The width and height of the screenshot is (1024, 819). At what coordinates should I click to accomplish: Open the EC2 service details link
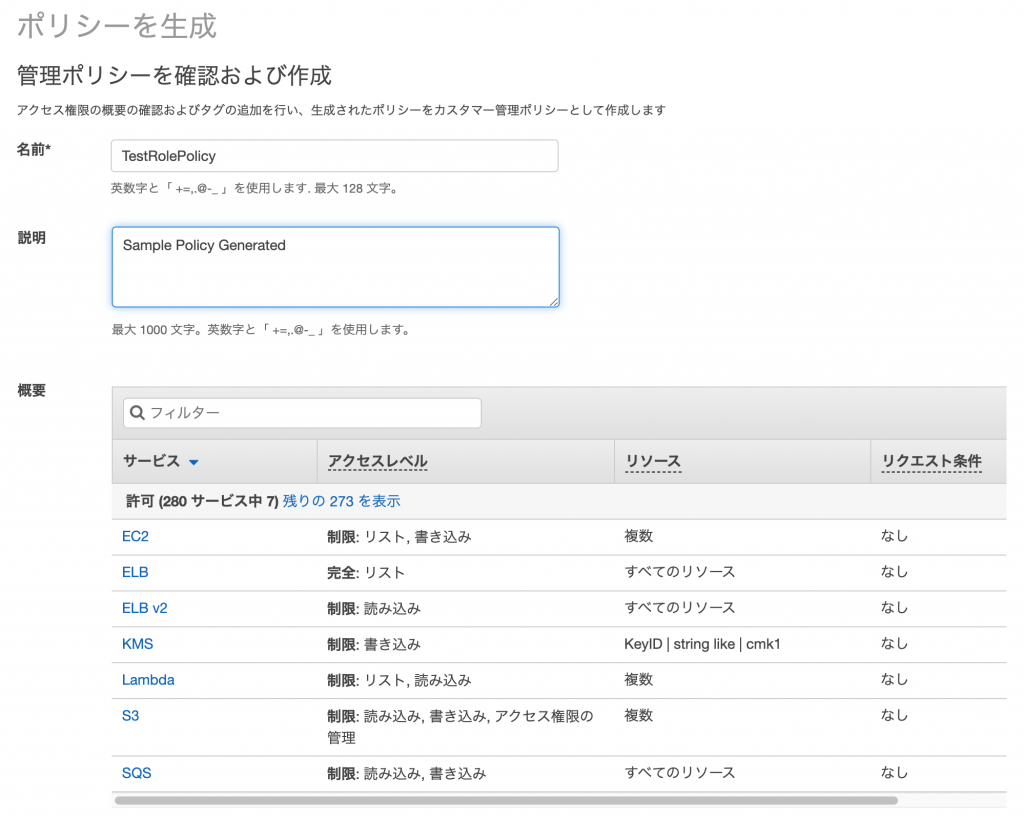pos(134,536)
